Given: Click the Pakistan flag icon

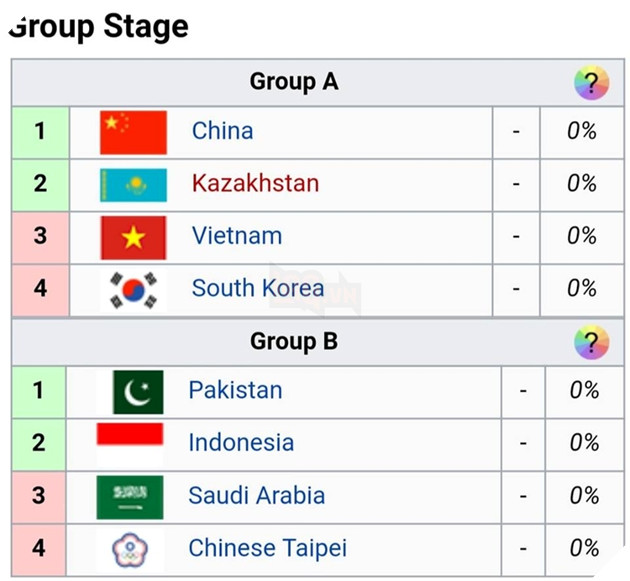Looking at the screenshot, I should [x=138, y=392].
